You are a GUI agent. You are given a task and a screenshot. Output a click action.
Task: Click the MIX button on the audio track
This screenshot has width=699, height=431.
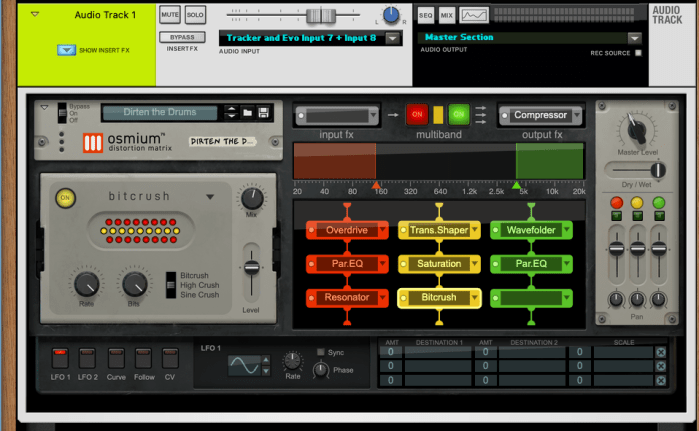pyautogui.click(x=446, y=15)
